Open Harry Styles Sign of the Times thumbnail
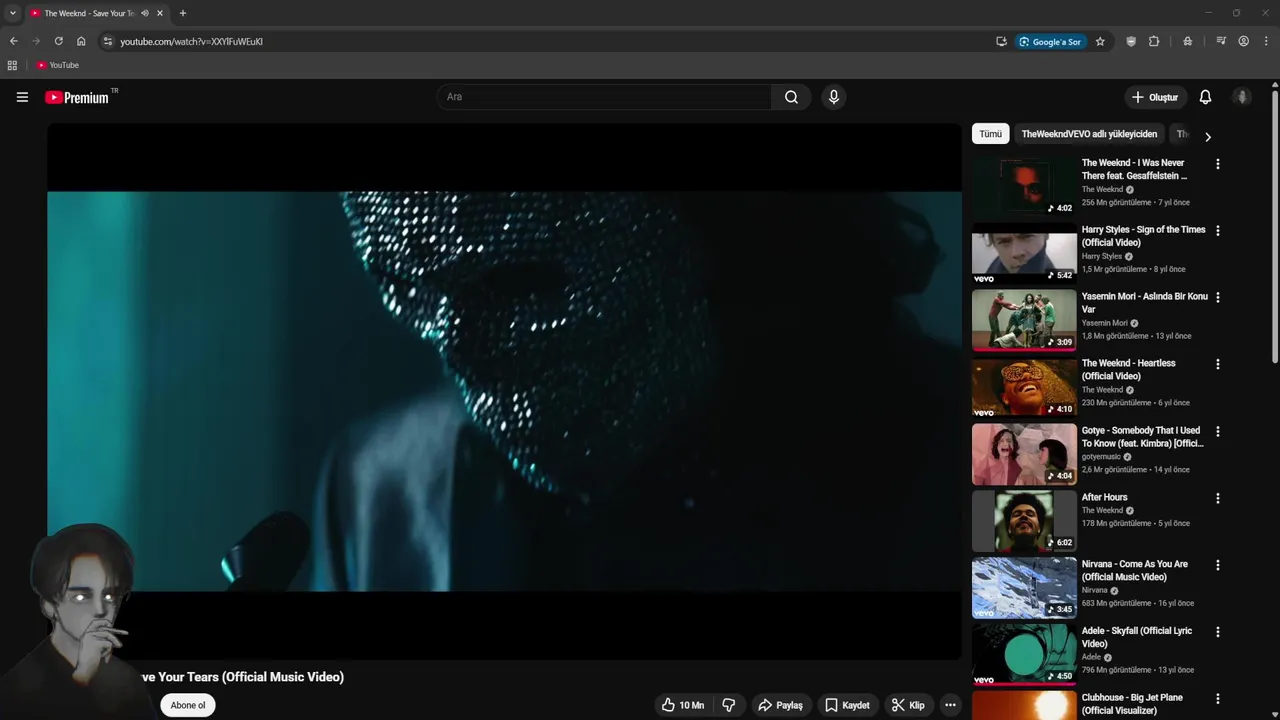 (1024, 252)
